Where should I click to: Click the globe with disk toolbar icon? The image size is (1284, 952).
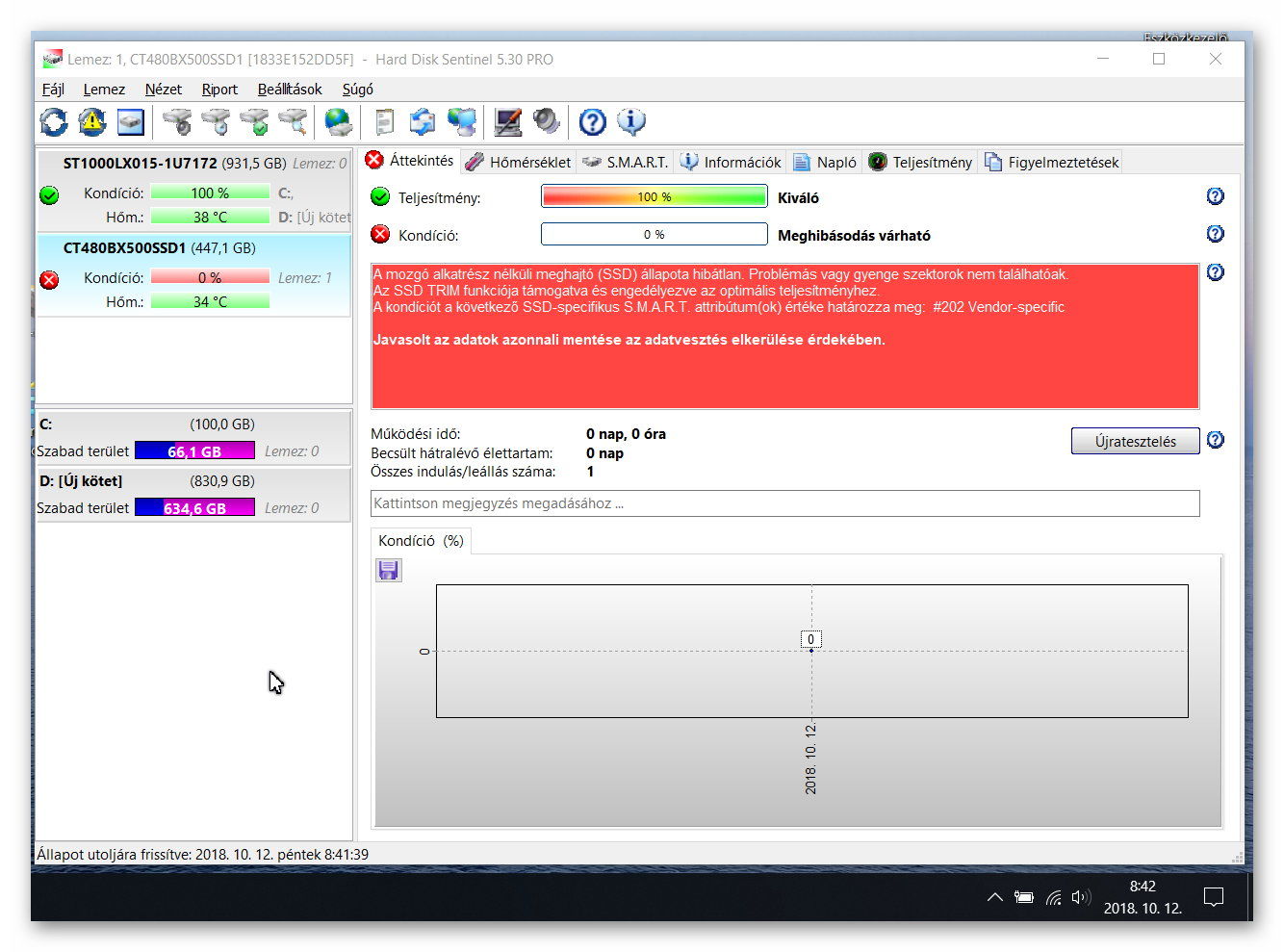pyautogui.click(x=338, y=122)
